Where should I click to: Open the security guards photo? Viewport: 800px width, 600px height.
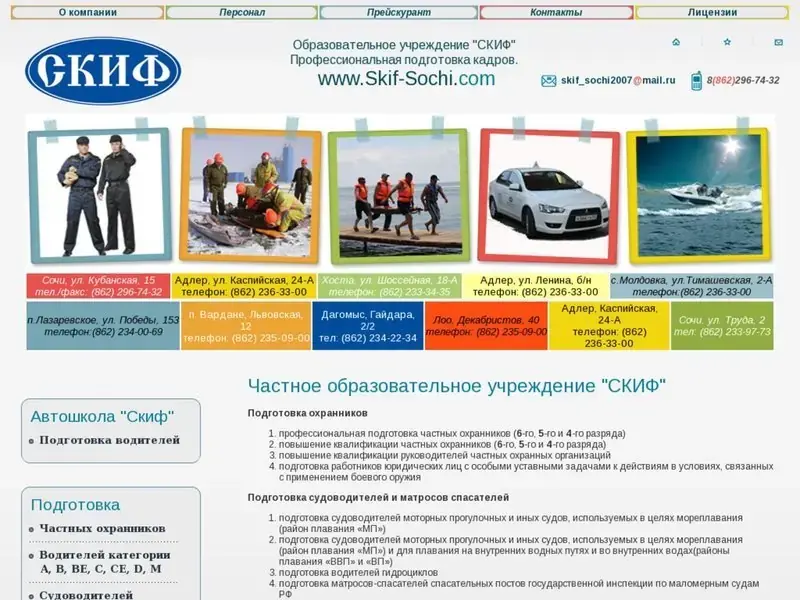100,194
